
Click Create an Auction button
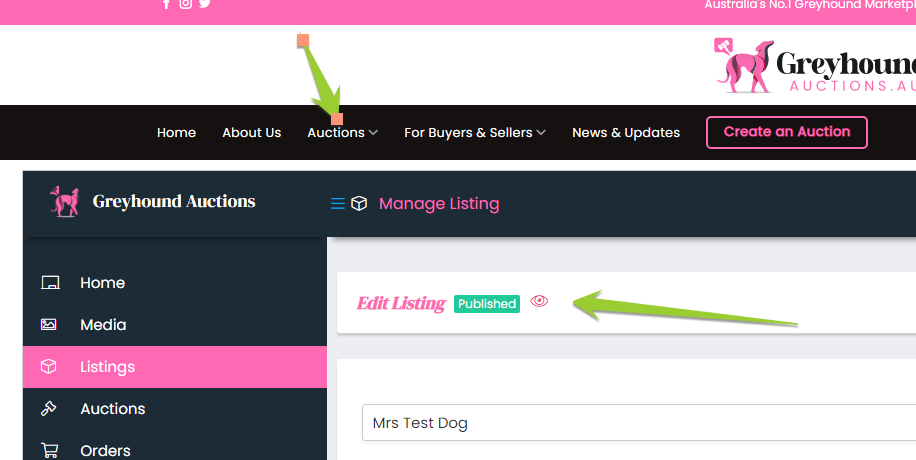(x=787, y=132)
